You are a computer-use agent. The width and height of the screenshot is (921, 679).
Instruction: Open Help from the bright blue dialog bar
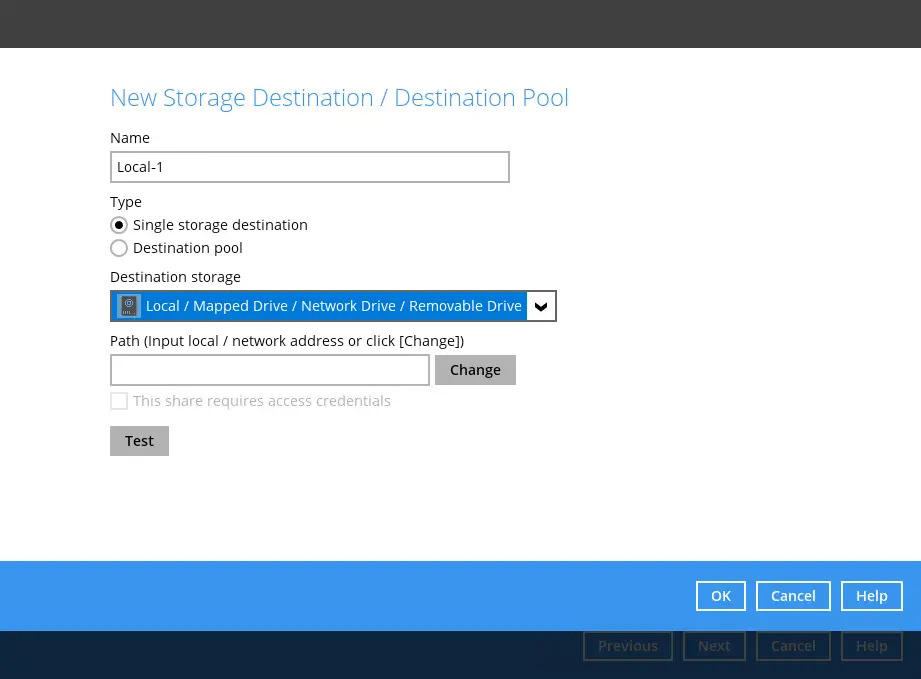click(871, 596)
